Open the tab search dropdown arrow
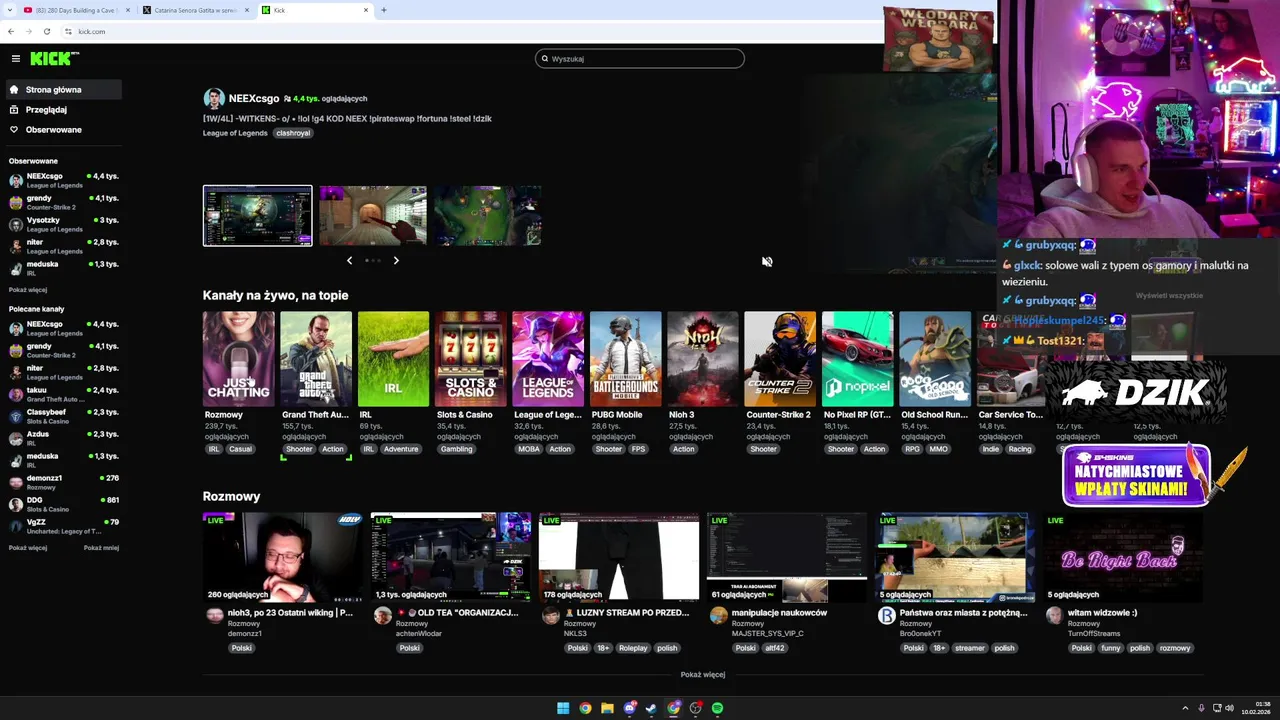Viewport: 1280px width, 720px height. click(x=8, y=10)
